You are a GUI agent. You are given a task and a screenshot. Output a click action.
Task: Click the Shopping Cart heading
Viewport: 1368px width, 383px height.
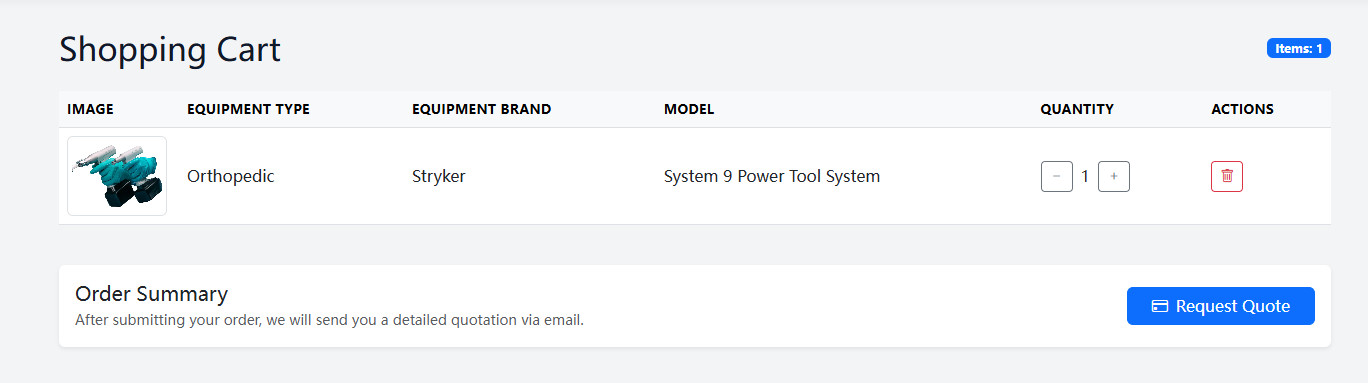point(170,49)
